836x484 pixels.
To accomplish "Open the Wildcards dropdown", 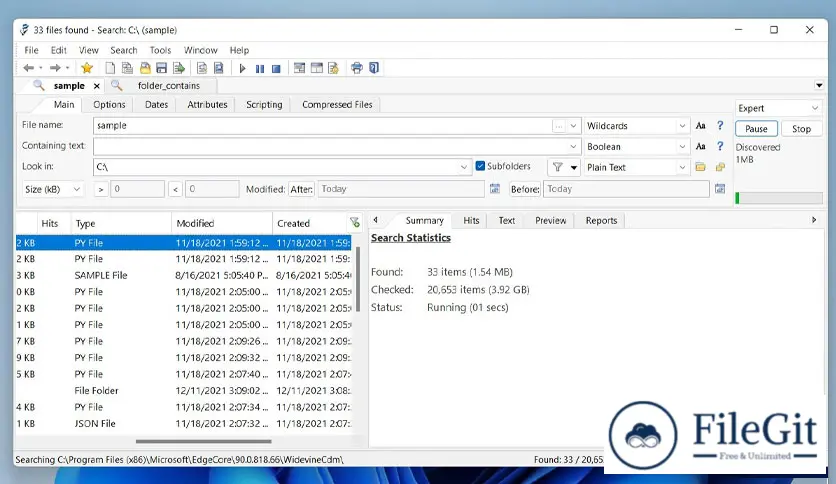I will pyautogui.click(x=682, y=126).
